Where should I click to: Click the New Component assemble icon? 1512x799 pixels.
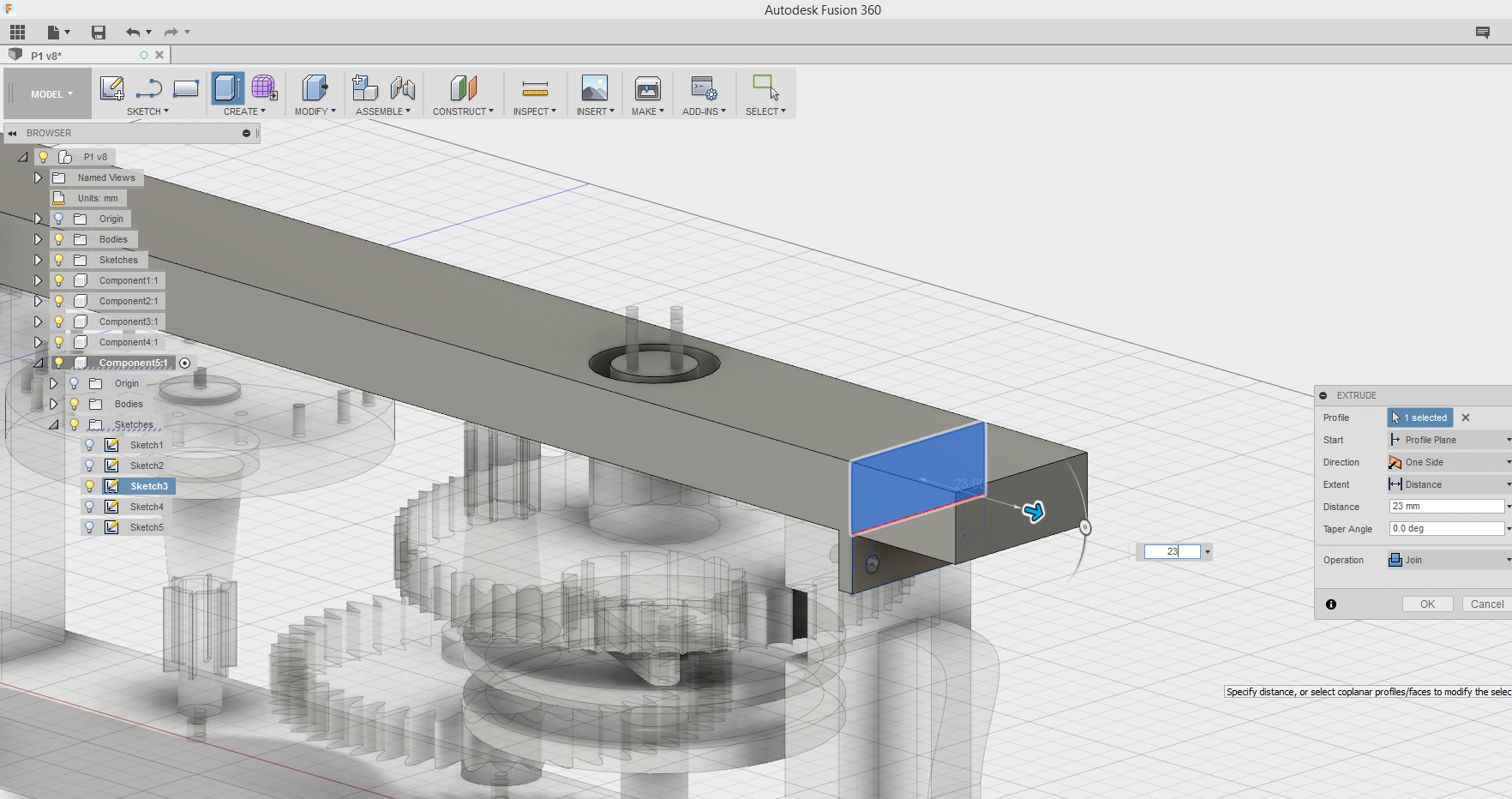pyautogui.click(x=365, y=88)
